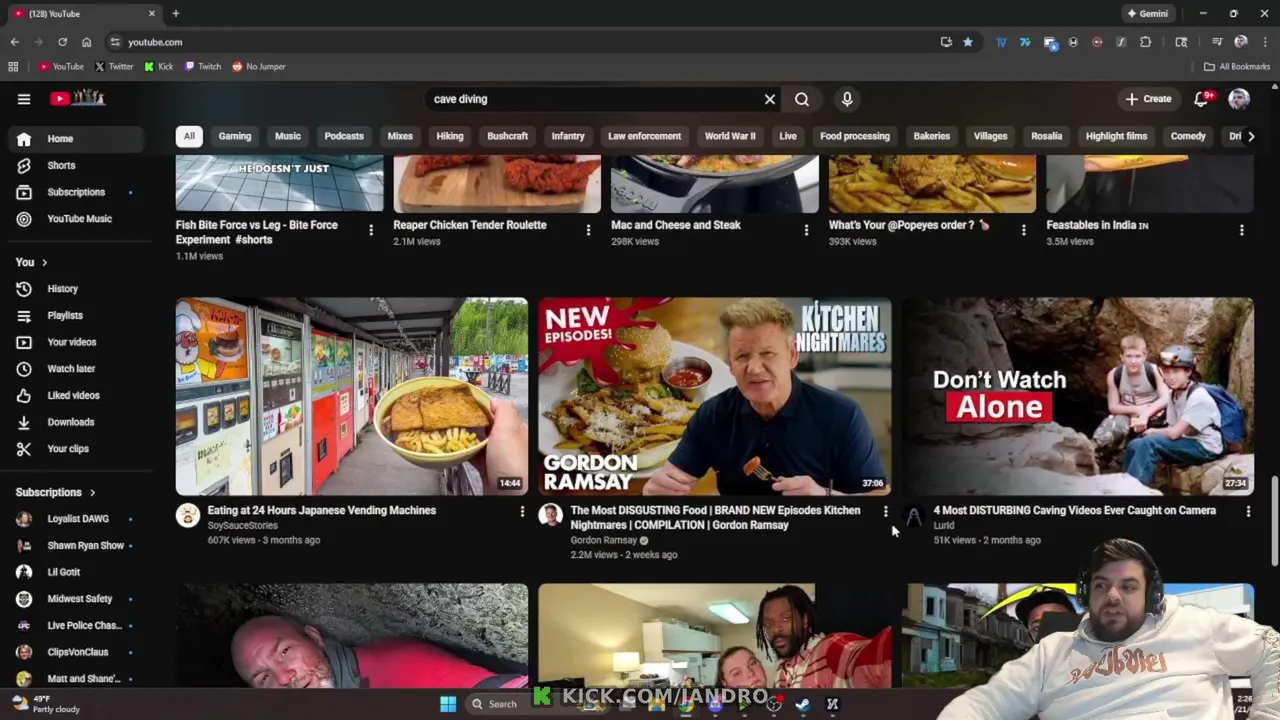Image resolution: width=1280 pixels, height=720 pixels.
Task: Open options for Popeyes order short
Action: [1023, 230]
